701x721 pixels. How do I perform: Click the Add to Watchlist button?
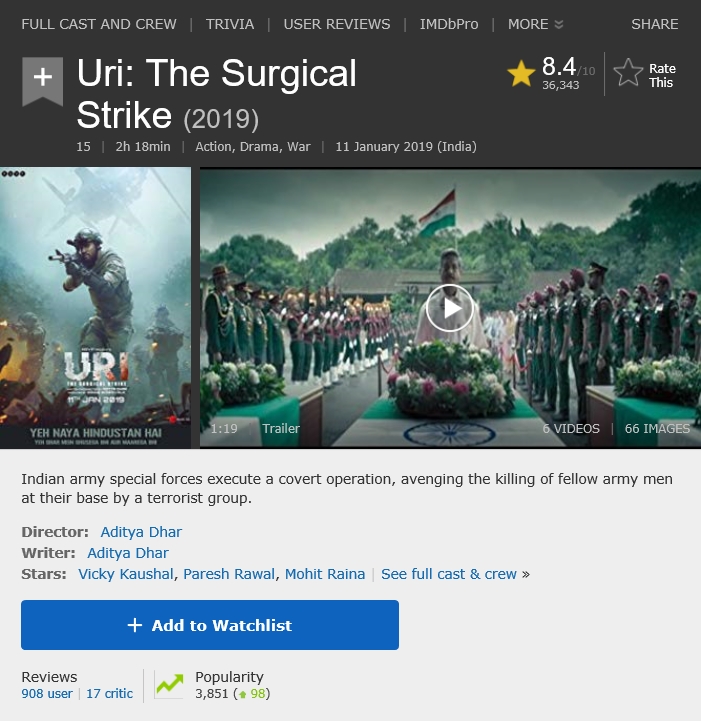(210, 625)
